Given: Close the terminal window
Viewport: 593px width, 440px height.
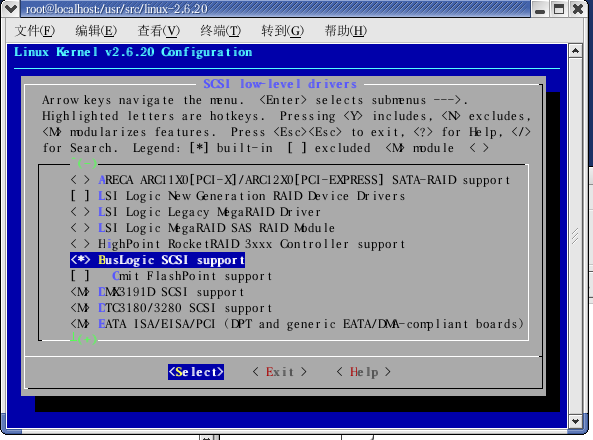Looking at the screenshot, I should tap(577, 9).
